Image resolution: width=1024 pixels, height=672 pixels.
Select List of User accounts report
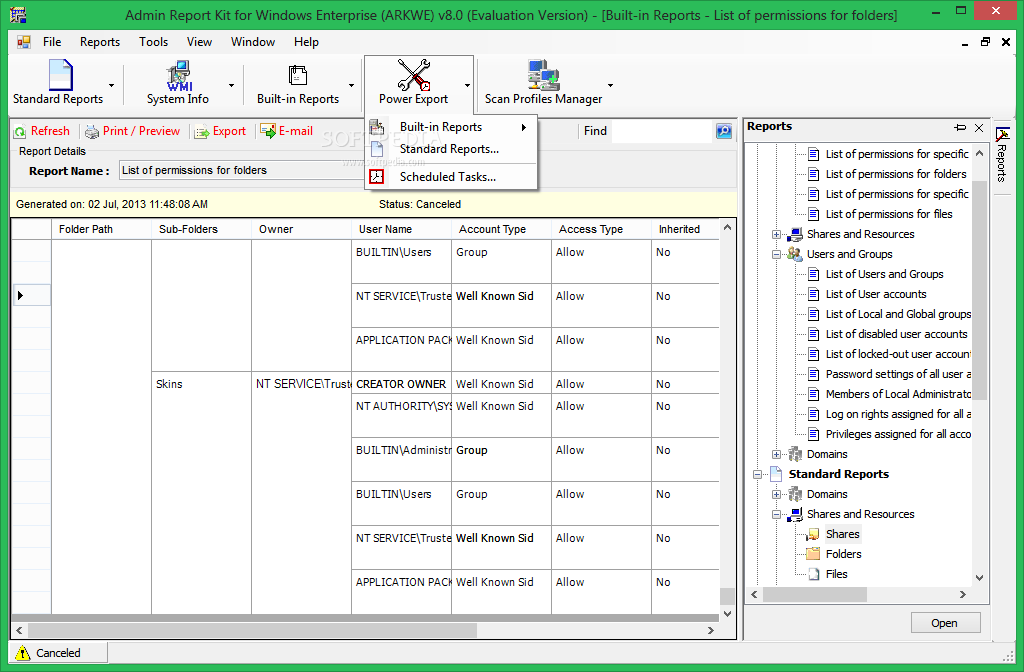876,294
